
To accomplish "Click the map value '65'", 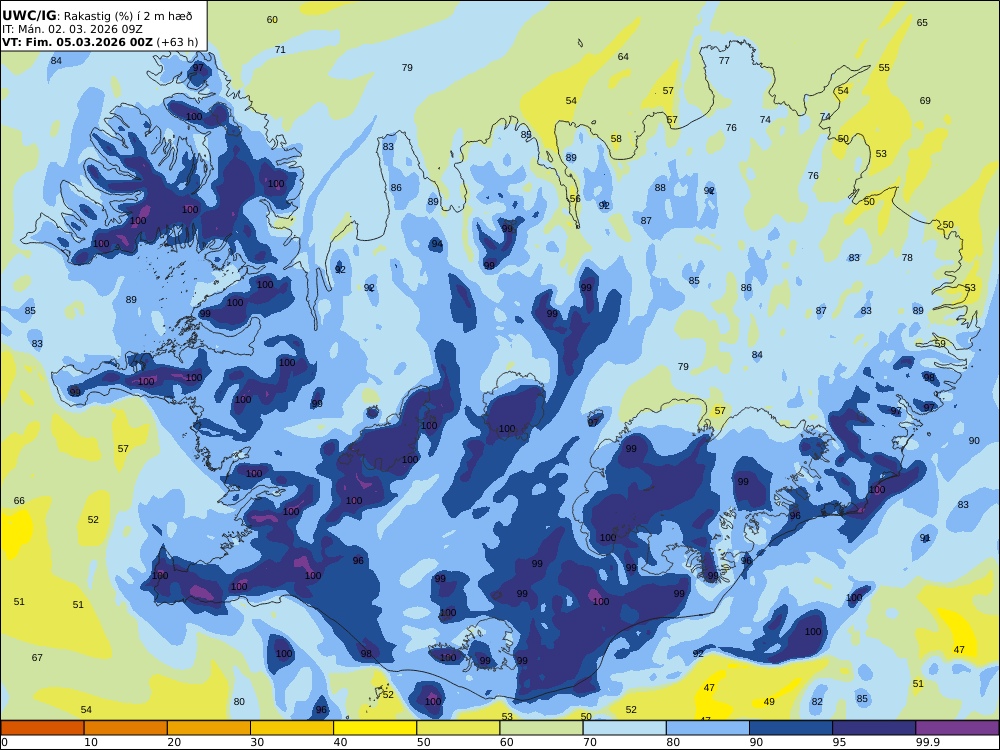I will tap(922, 23).
